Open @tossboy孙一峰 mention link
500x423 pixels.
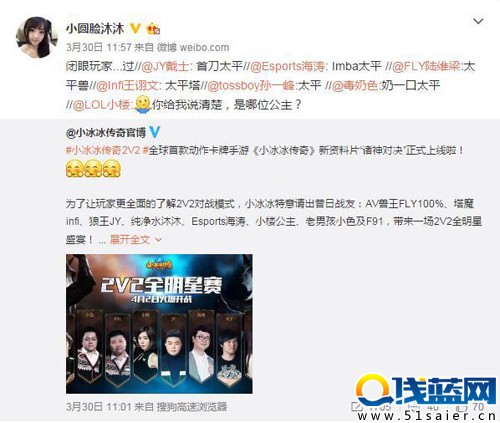pos(251,86)
